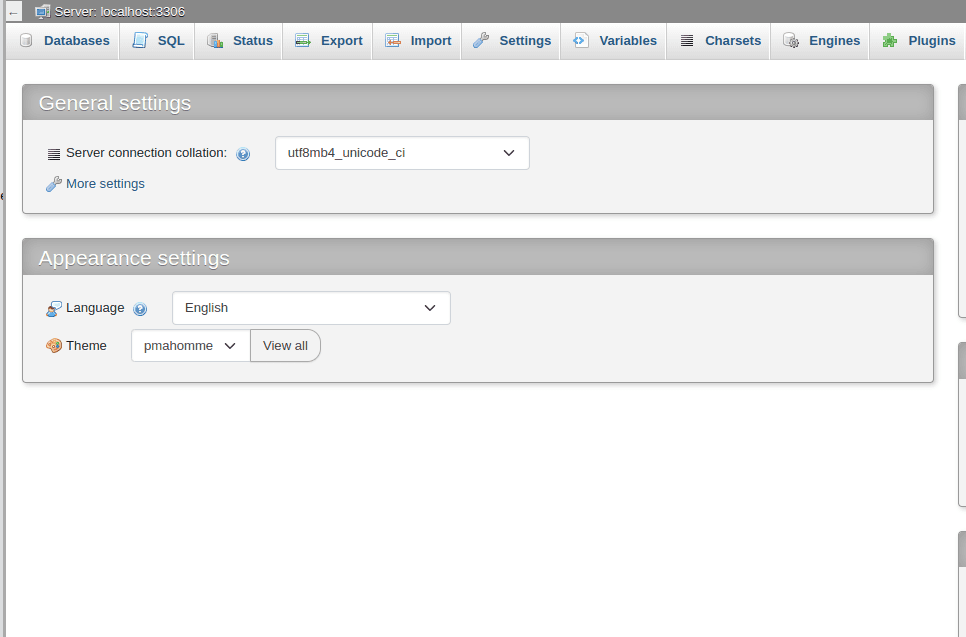Image resolution: width=966 pixels, height=637 pixels.
Task: Open help for Server connection collation
Action: pyautogui.click(x=243, y=154)
